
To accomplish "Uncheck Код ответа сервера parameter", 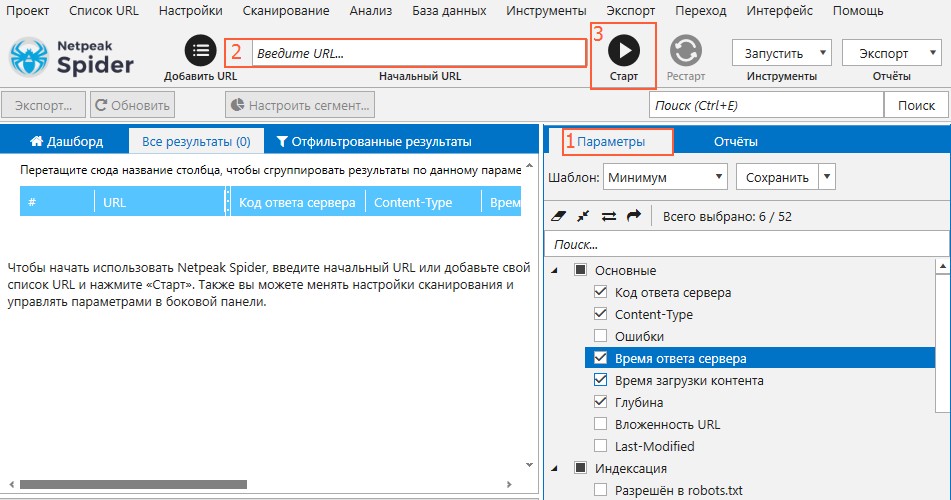I will coord(601,293).
